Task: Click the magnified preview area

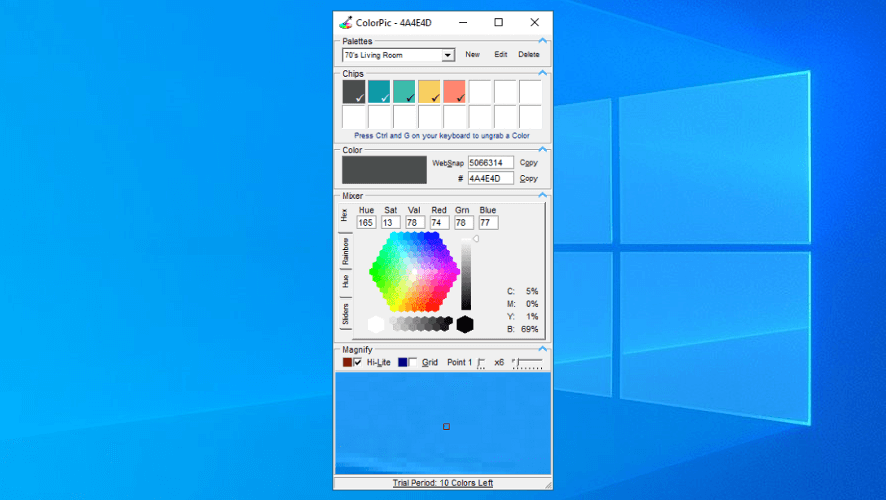Action: 442,423
